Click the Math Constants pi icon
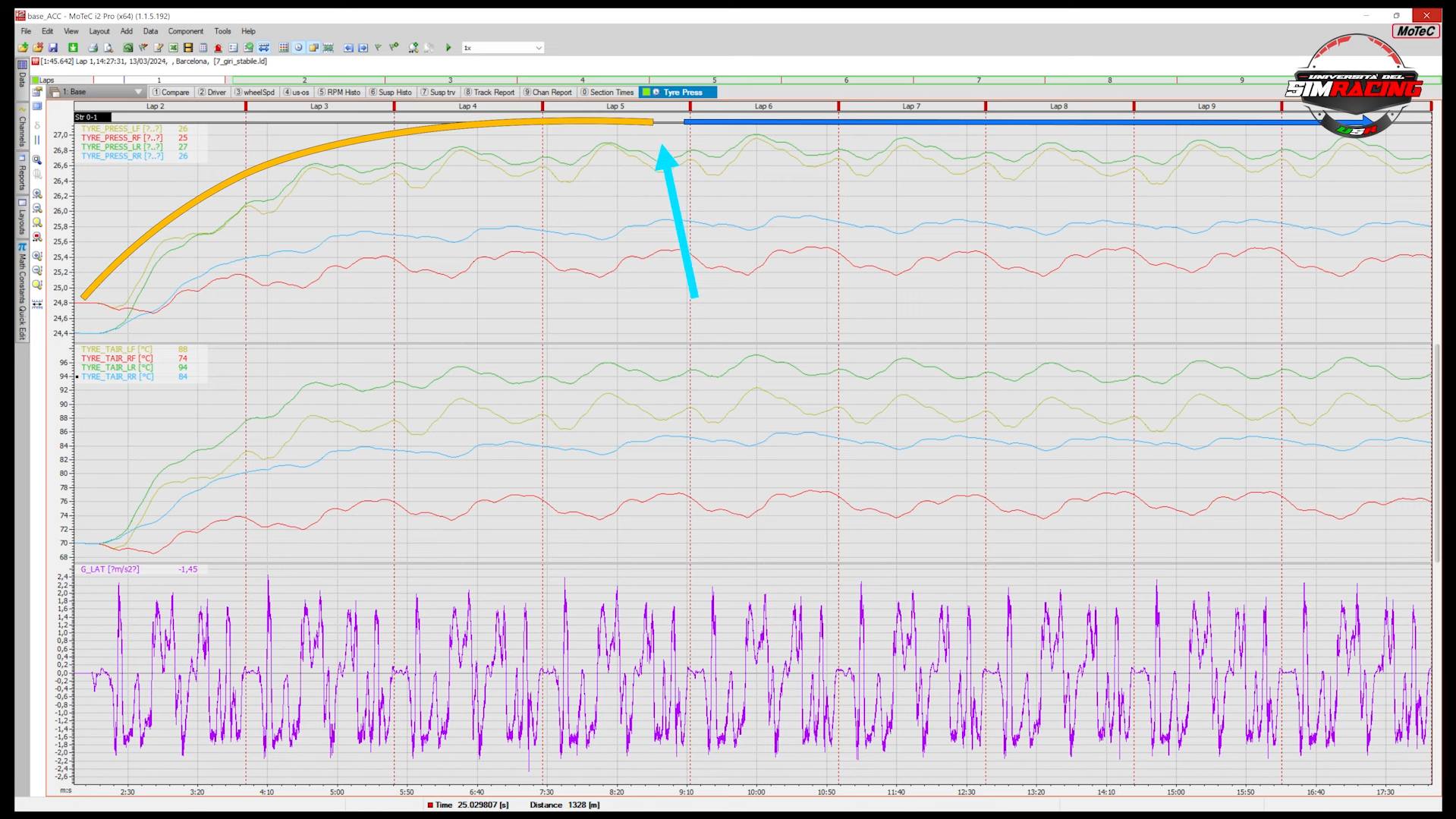 point(22,247)
